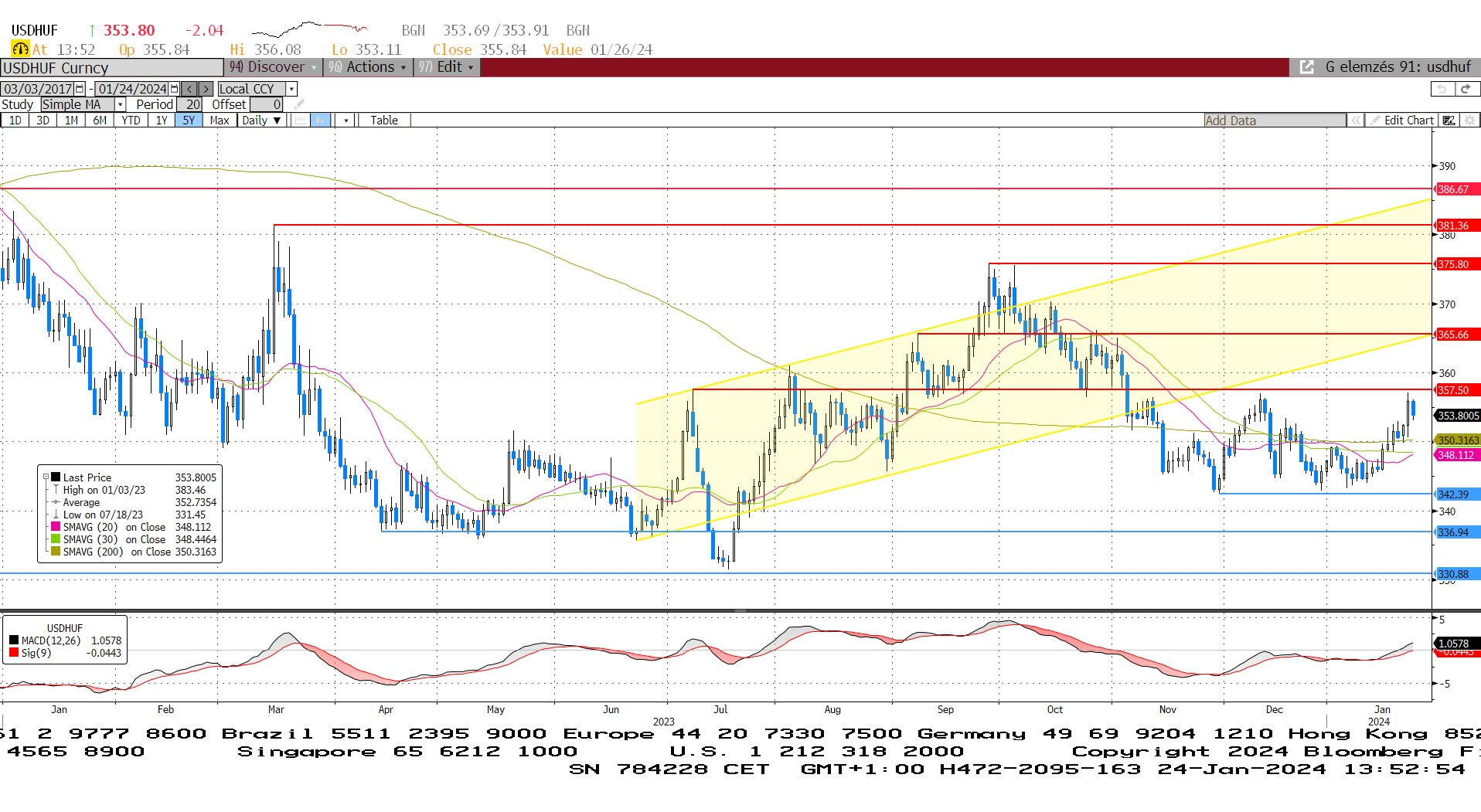Image resolution: width=1481 pixels, height=812 pixels.
Task: Select the Max range tab
Action: [x=220, y=121]
